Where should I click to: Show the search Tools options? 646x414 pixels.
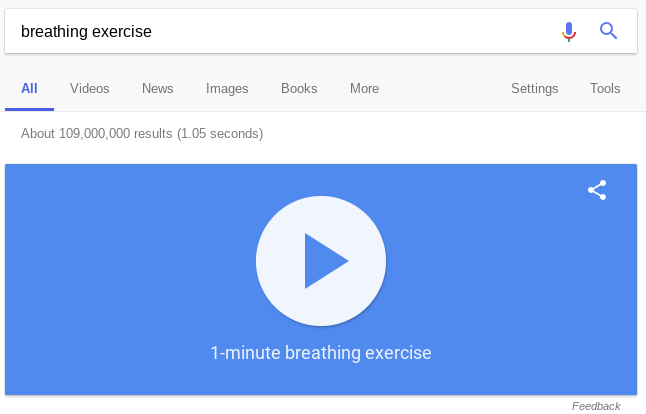pos(605,89)
